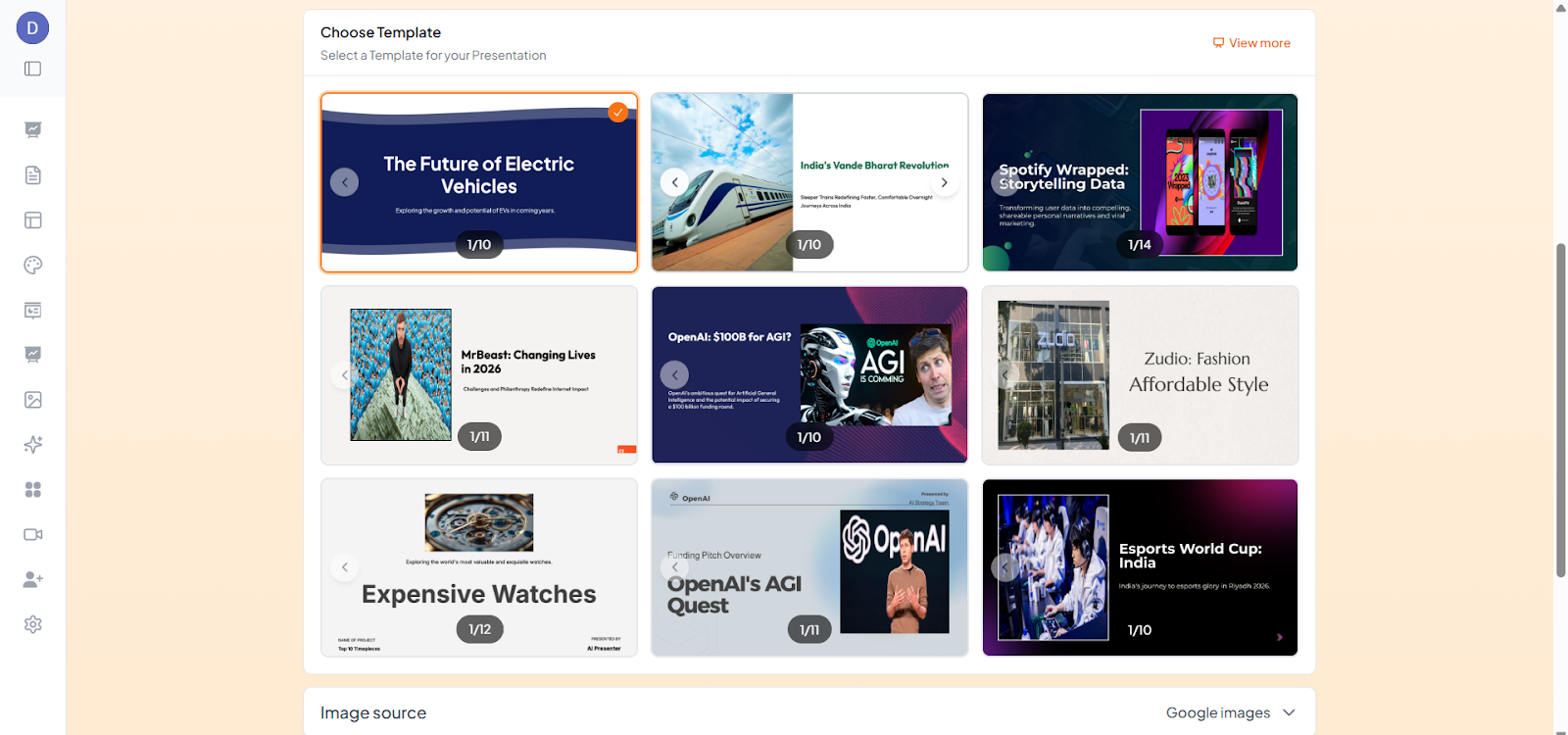This screenshot has width=1568, height=735.
Task: Open the color palette themes icon
Action: click(x=32, y=265)
